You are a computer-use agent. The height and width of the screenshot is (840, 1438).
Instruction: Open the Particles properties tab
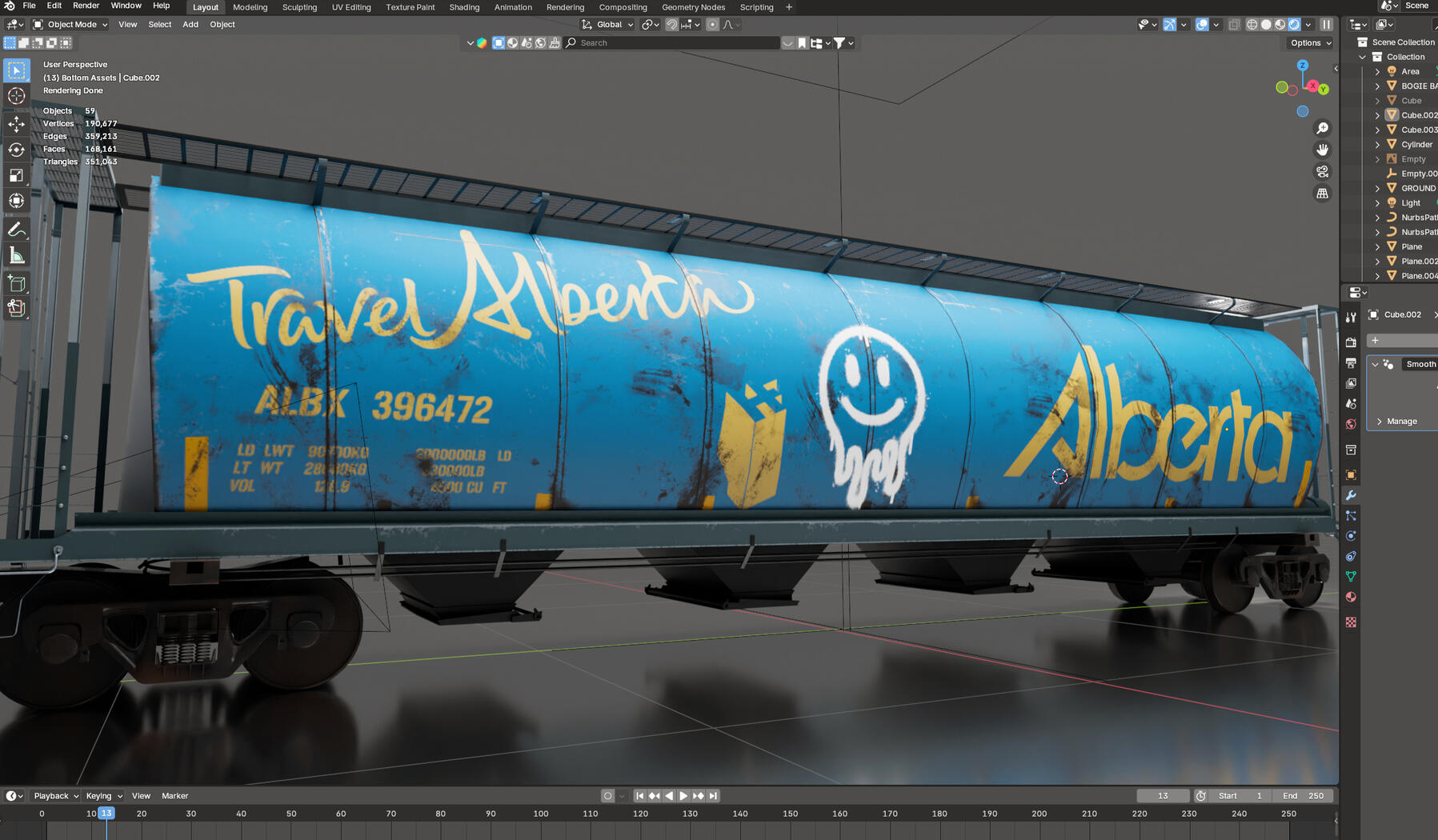(x=1351, y=516)
